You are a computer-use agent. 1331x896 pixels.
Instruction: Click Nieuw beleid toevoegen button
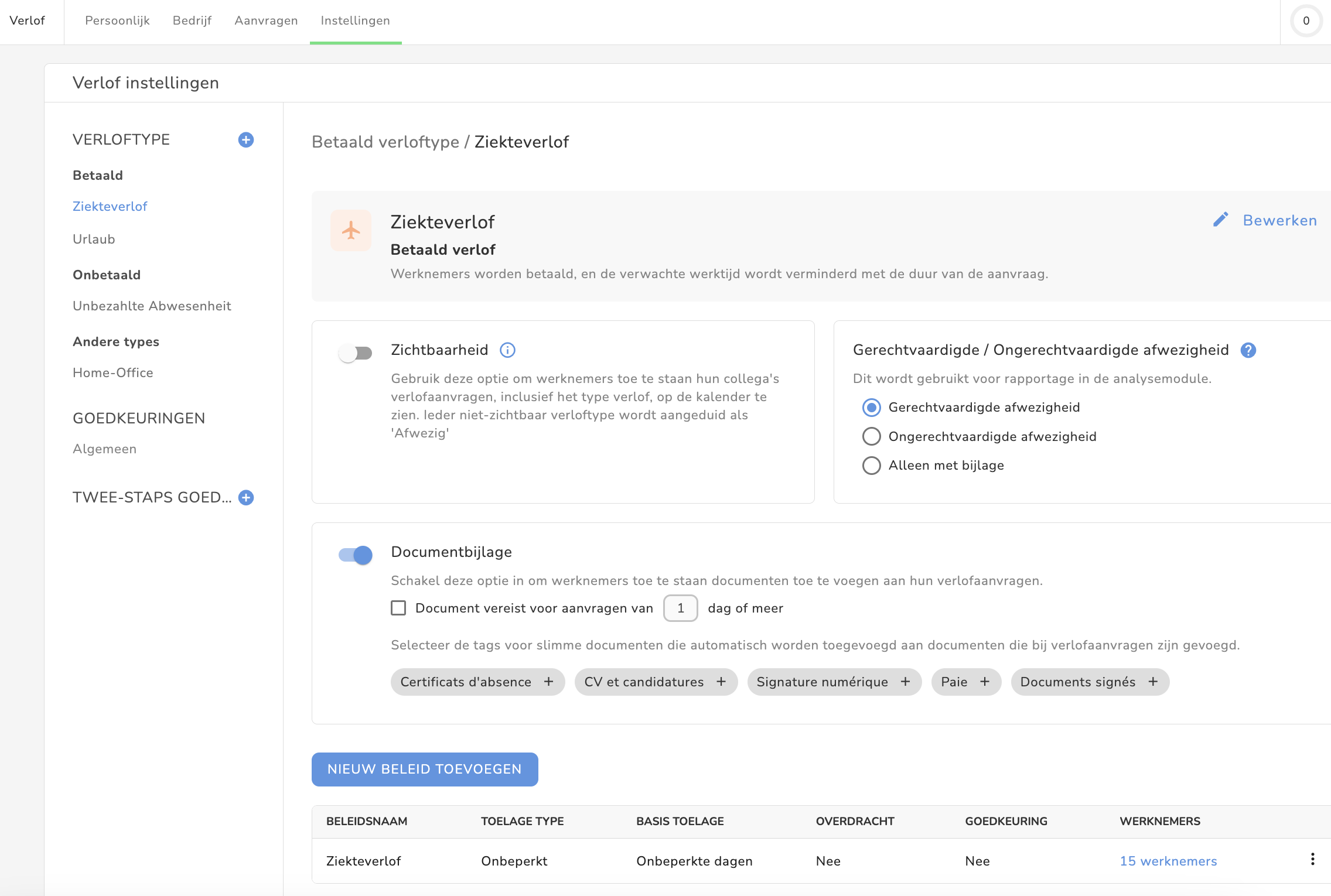point(425,770)
